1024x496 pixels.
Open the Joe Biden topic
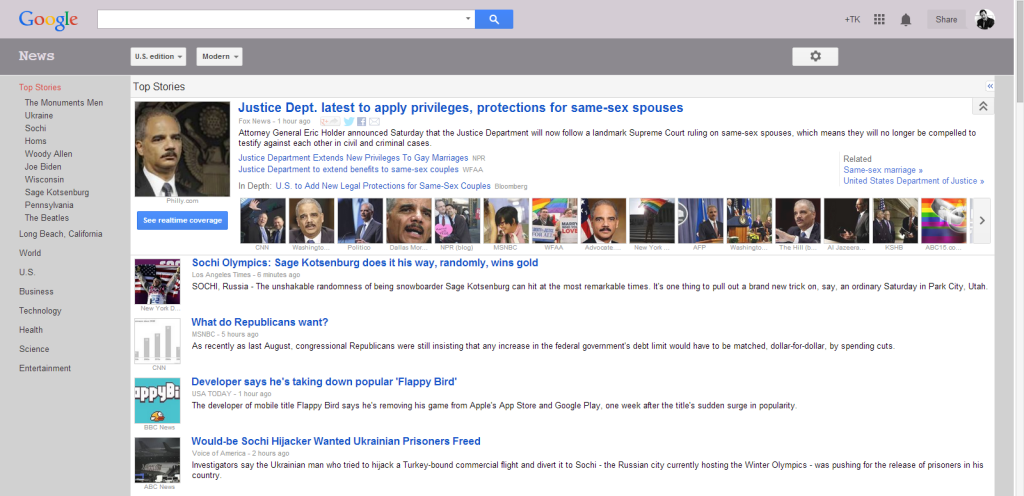tap(43, 167)
